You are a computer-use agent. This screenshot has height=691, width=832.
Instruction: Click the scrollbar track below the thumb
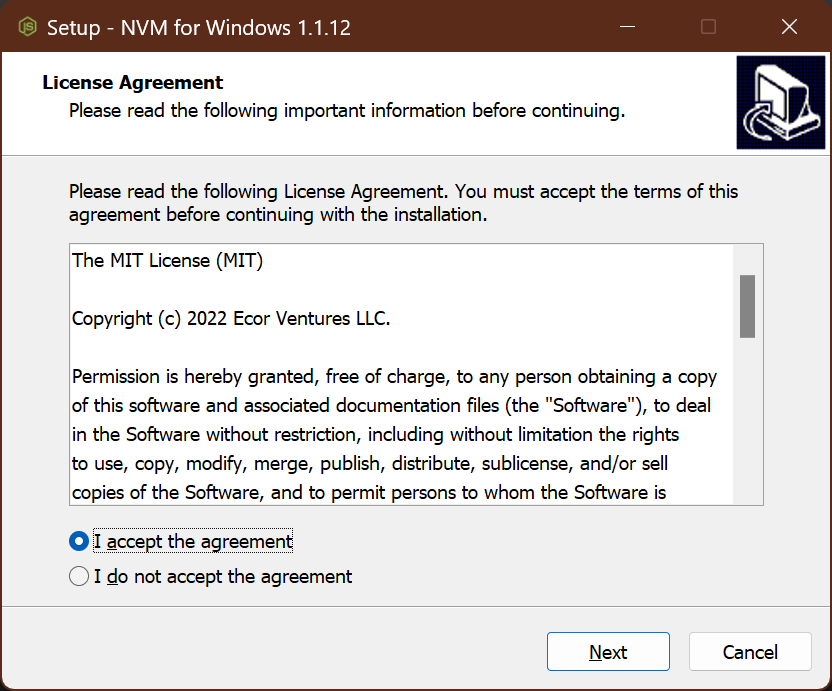(x=747, y=420)
